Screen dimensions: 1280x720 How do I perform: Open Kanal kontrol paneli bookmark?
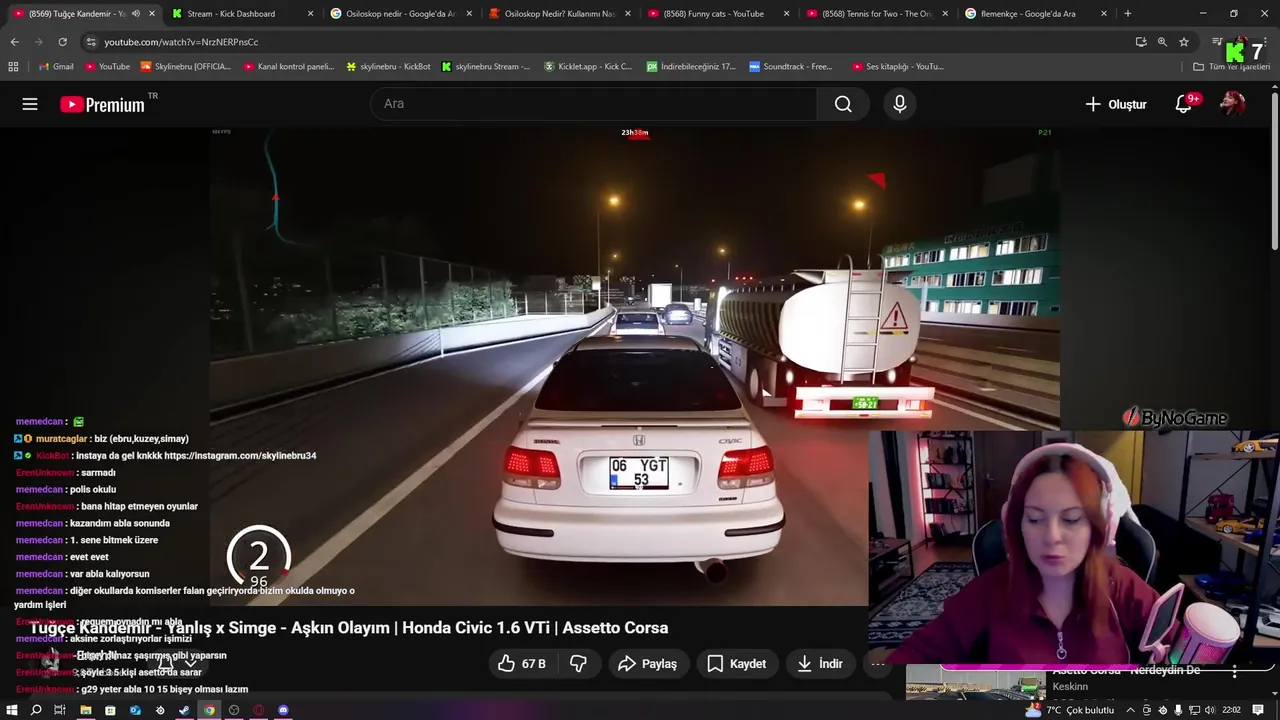(290, 66)
